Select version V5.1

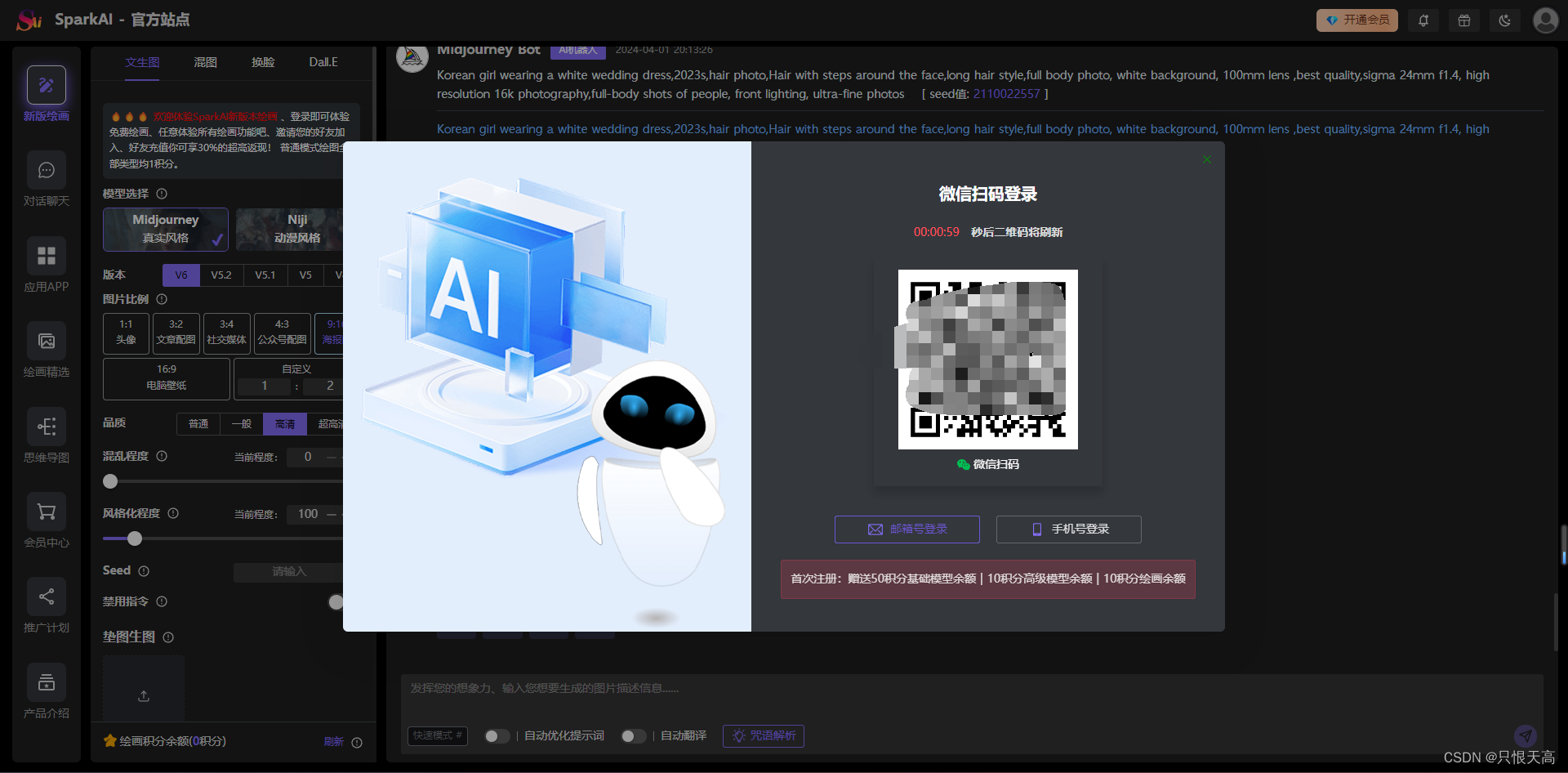tap(265, 275)
